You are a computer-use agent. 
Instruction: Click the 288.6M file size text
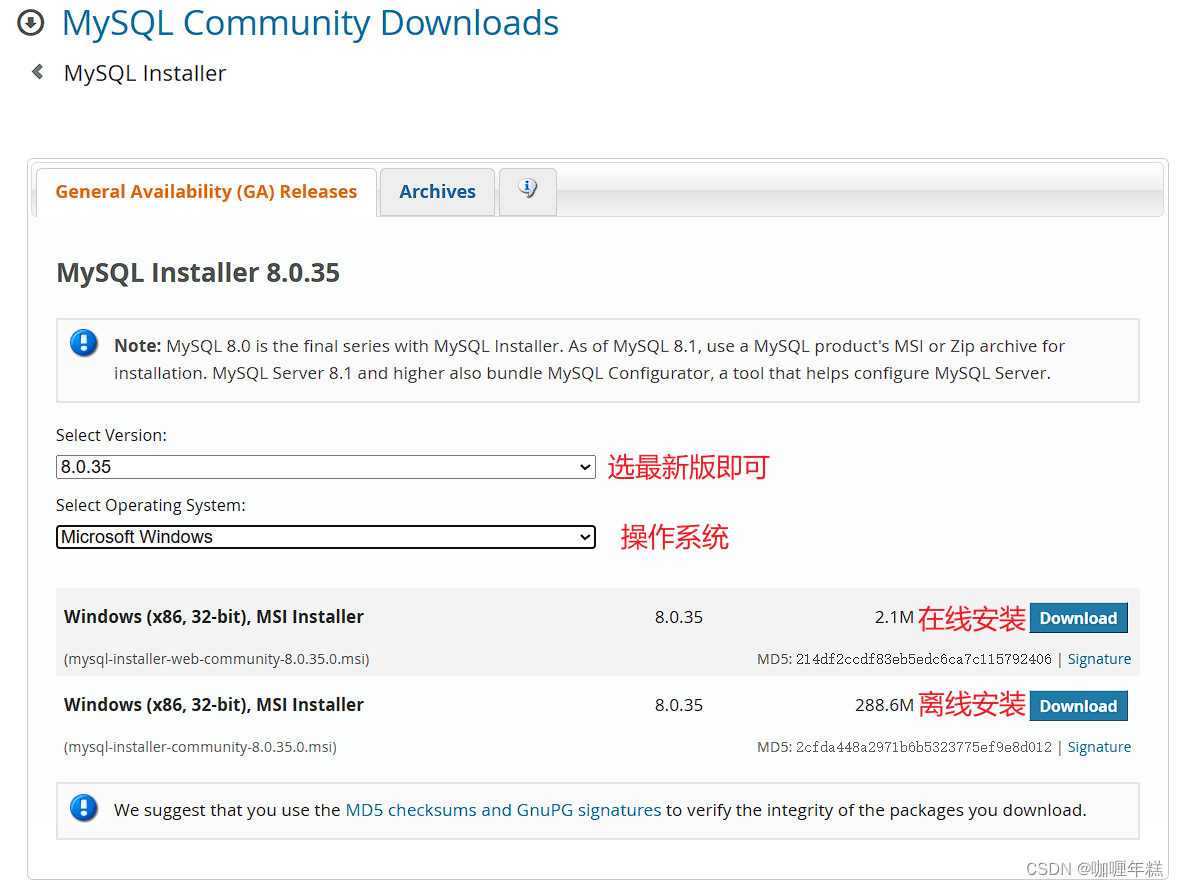pyautogui.click(x=884, y=705)
